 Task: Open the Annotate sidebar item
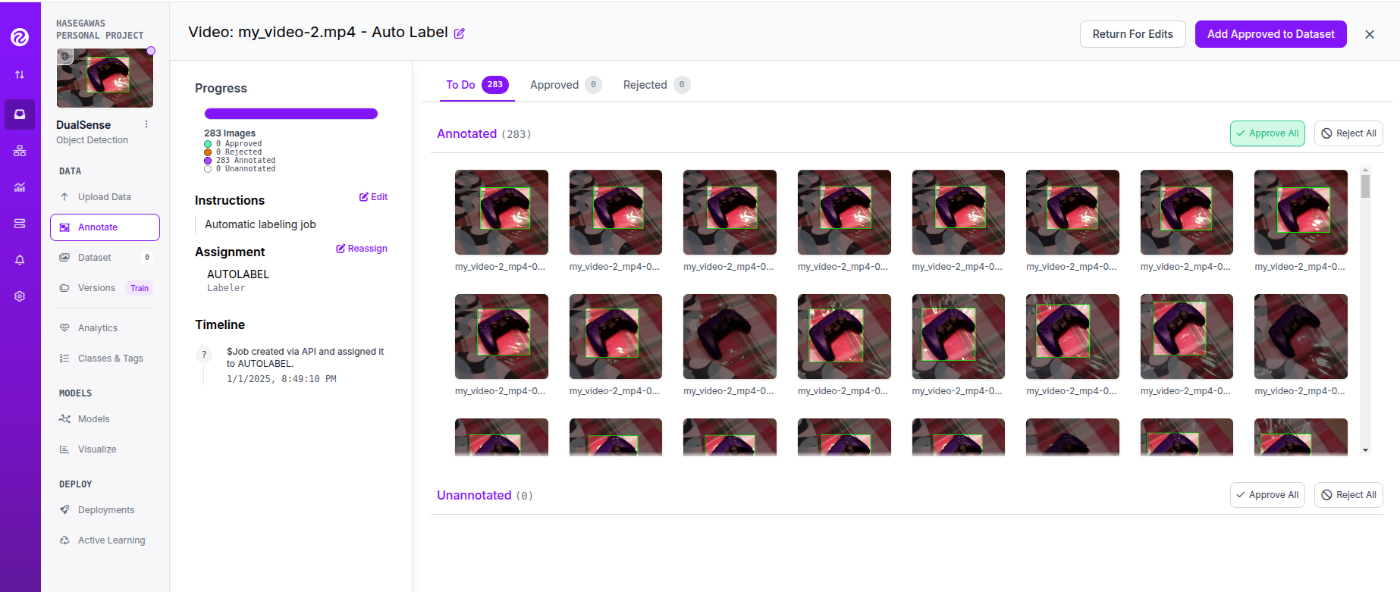[105, 227]
